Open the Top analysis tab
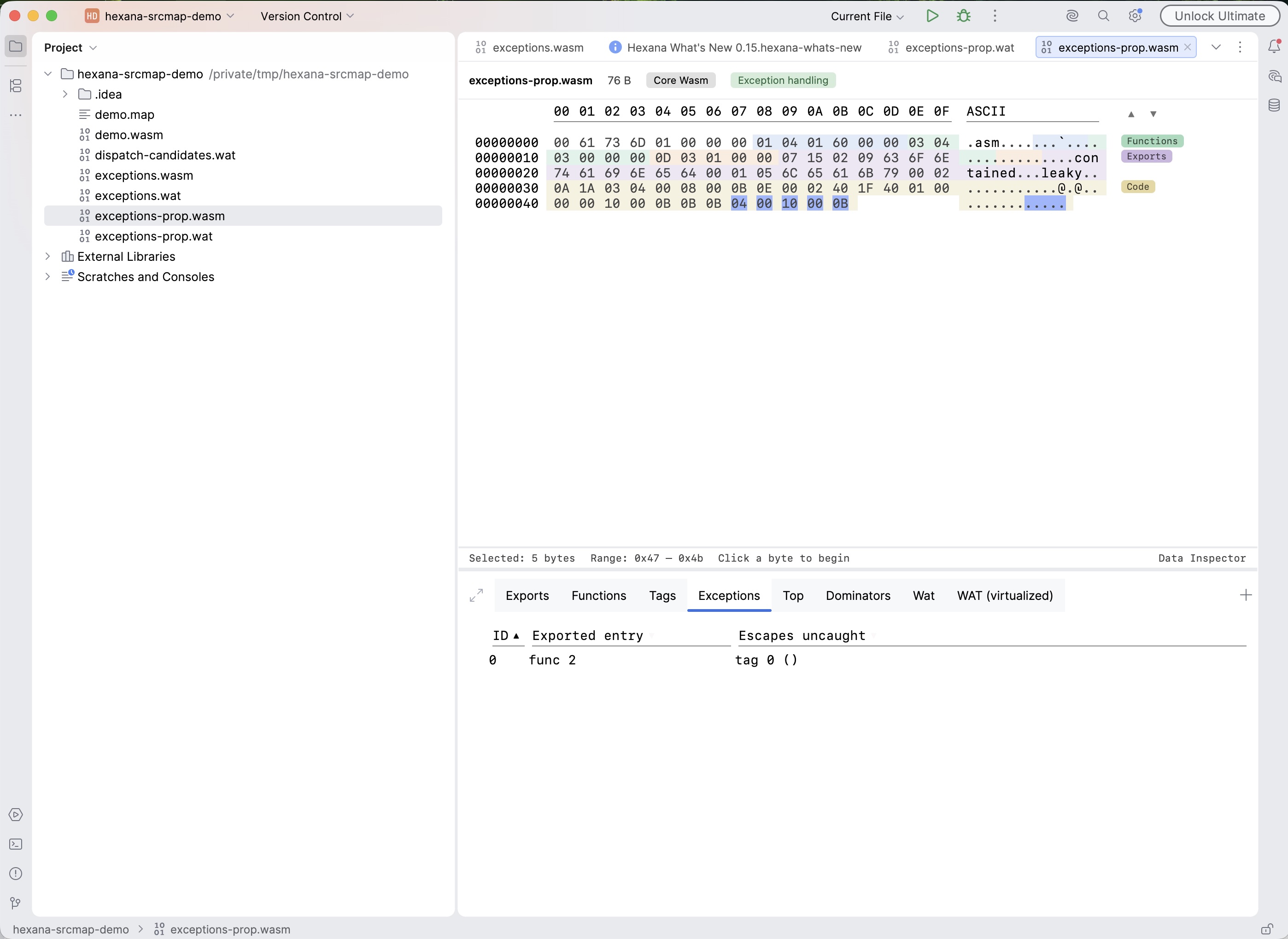The width and height of the screenshot is (1288, 939). (x=793, y=596)
